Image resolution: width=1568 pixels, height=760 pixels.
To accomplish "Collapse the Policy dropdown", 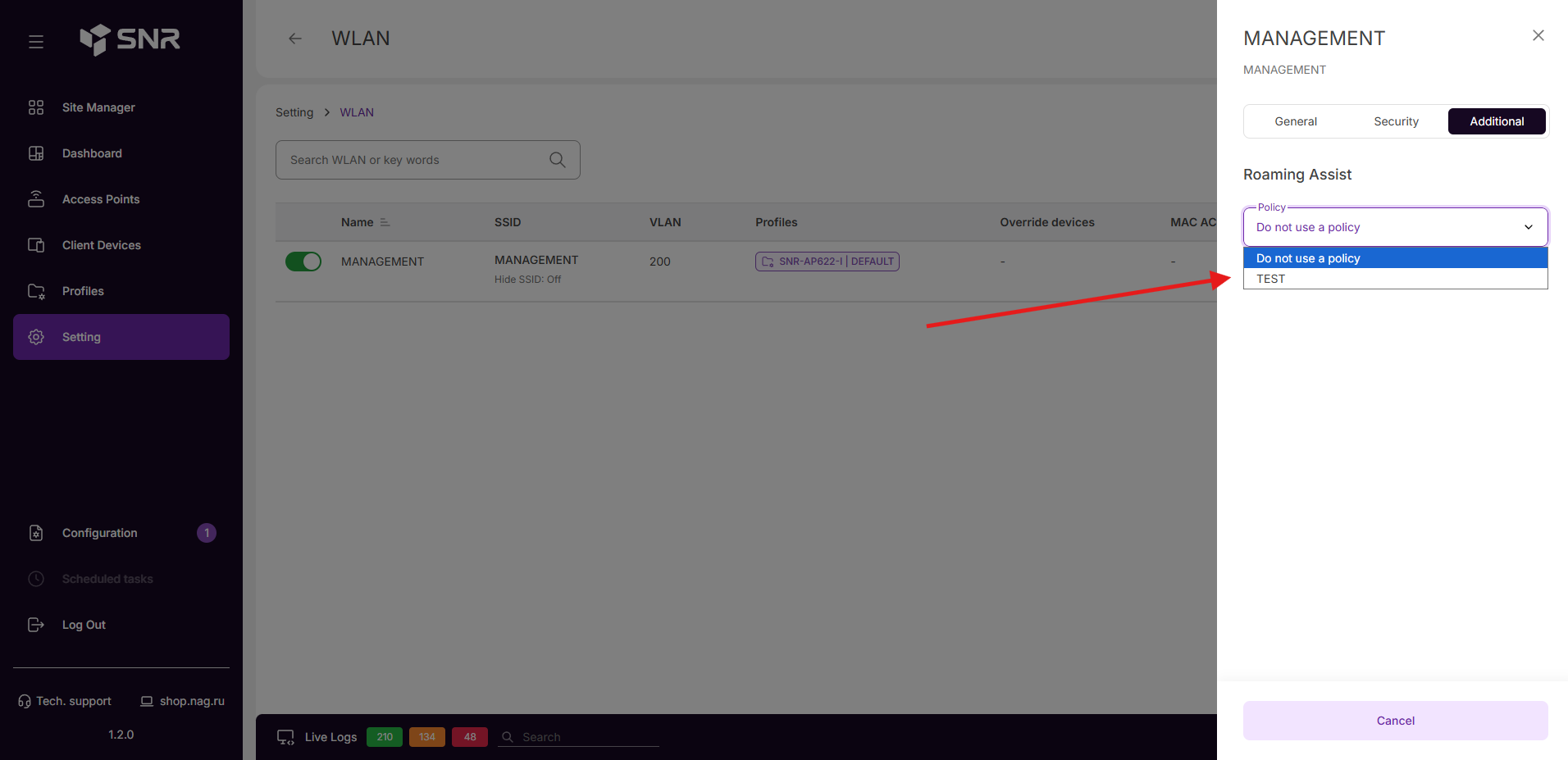I will 1396,227.
